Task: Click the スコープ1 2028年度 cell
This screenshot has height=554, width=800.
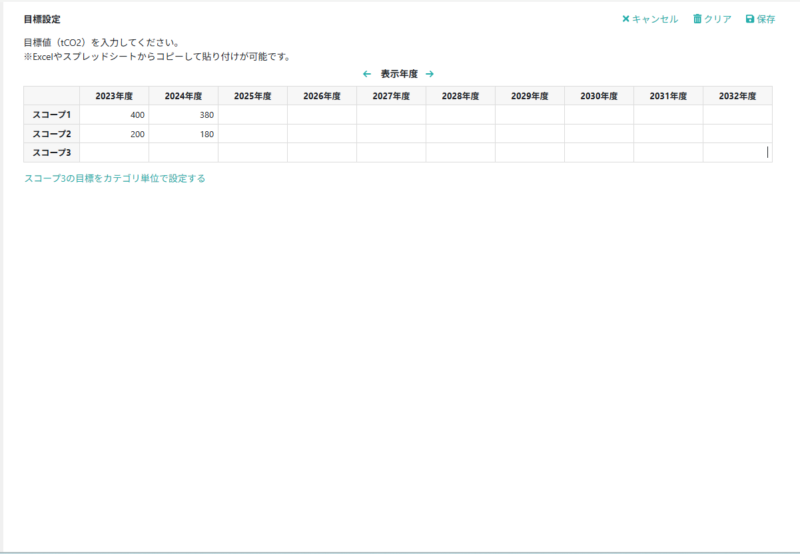Action: tap(461, 115)
